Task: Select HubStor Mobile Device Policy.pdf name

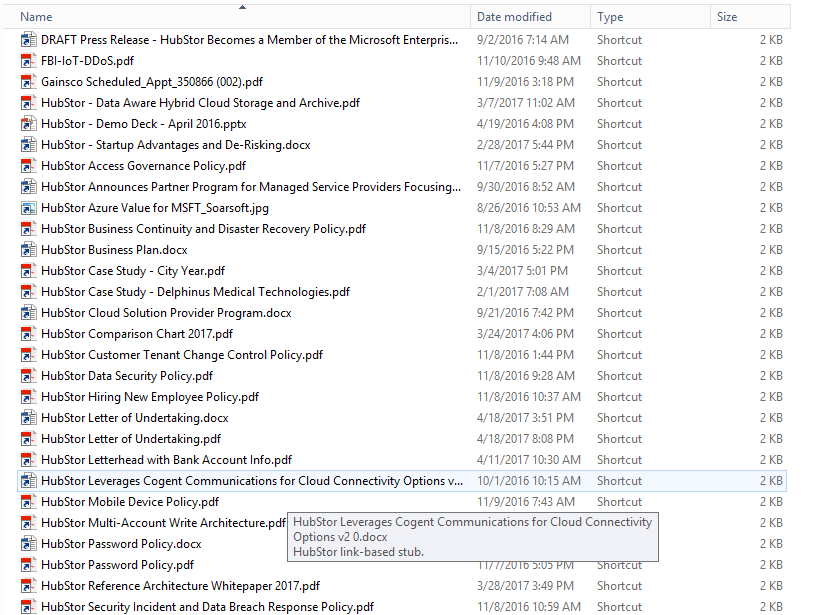Action: (x=130, y=502)
